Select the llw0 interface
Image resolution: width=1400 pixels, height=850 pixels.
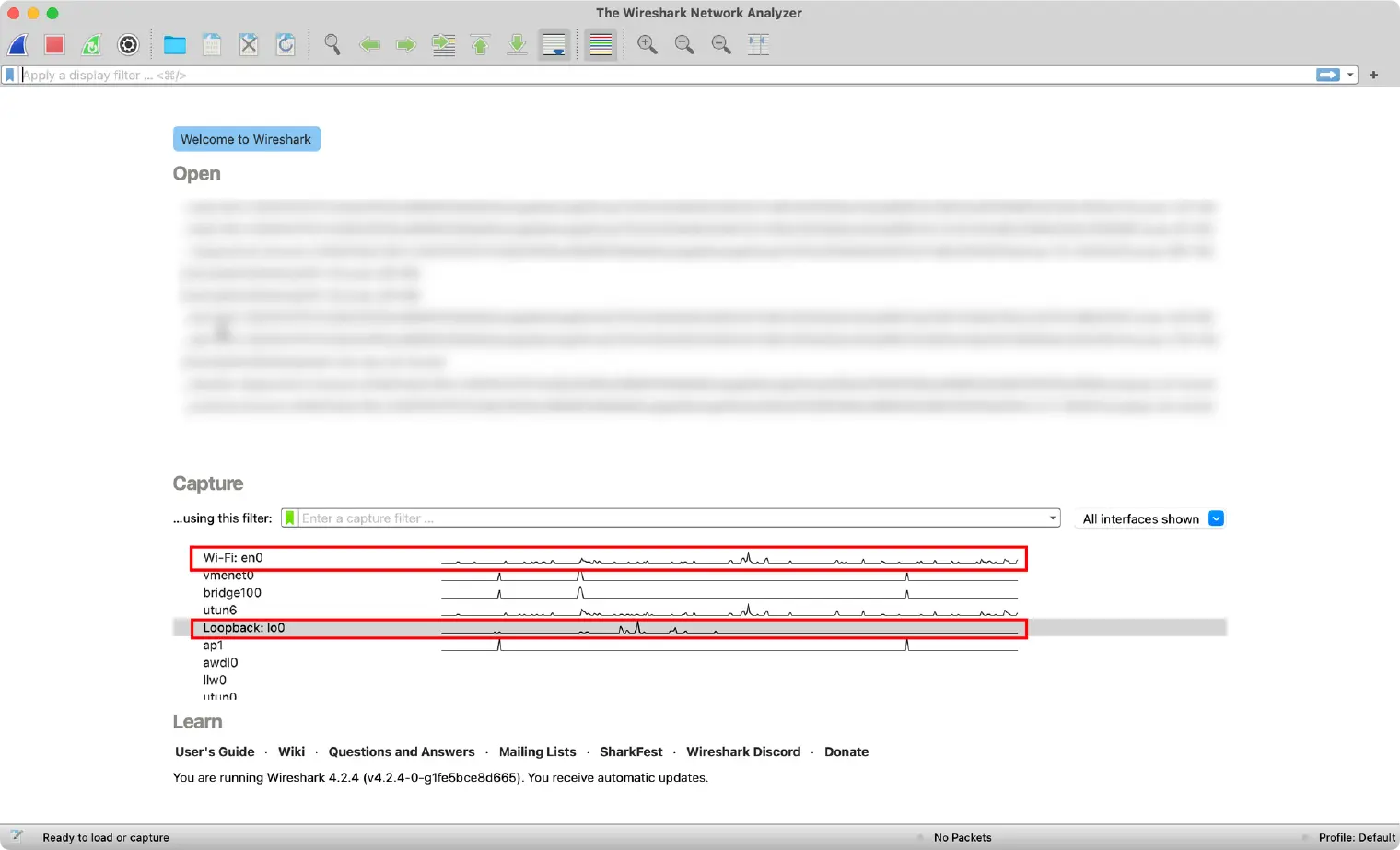pos(215,680)
